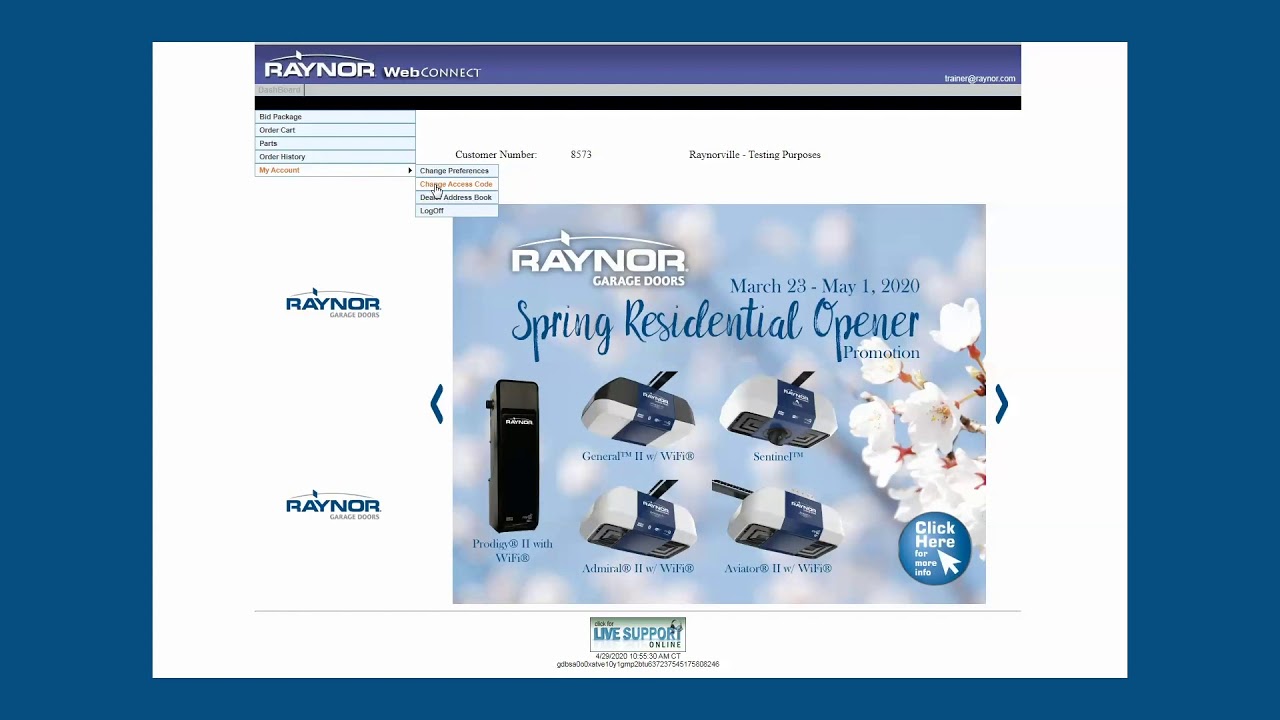This screenshot has width=1280, height=720.
Task: Choose Change Preferences in the submenu
Action: [456, 171]
